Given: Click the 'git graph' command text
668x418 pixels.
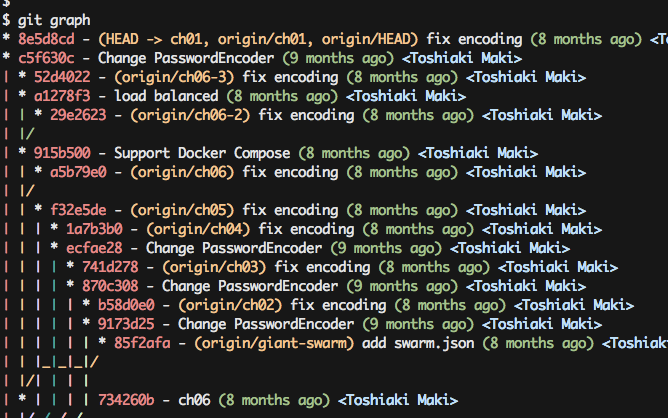Looking at the screenshot, I should (54, 20).
